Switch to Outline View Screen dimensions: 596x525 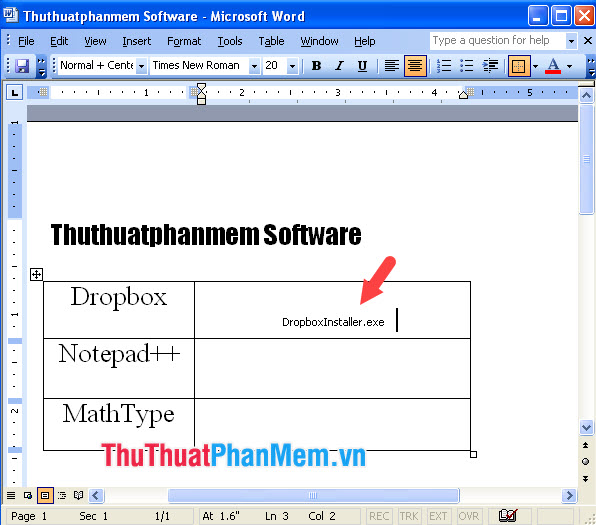62,495
